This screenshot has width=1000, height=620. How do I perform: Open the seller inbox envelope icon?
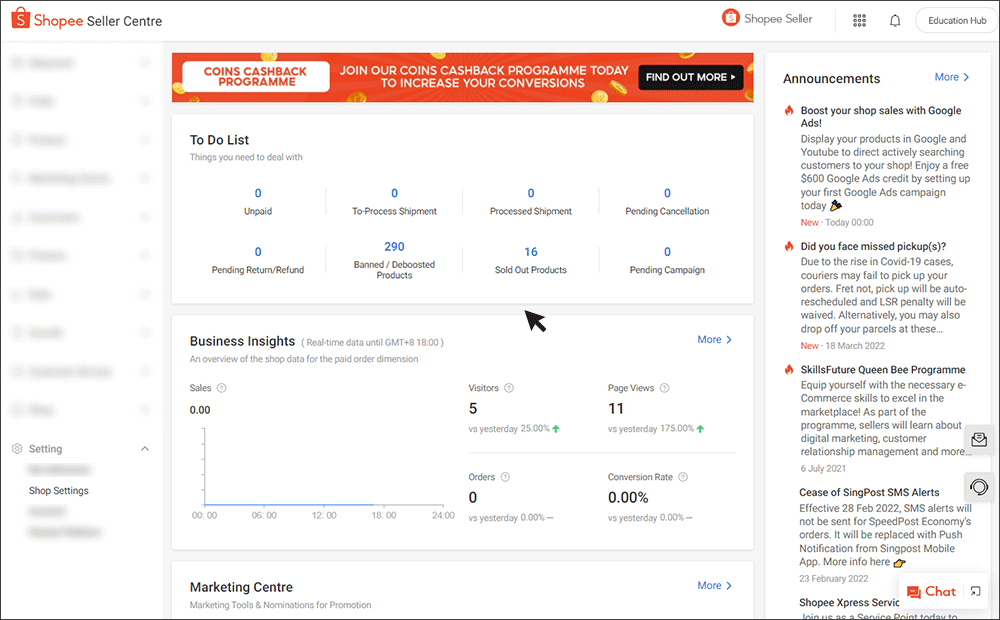point(979,440)
